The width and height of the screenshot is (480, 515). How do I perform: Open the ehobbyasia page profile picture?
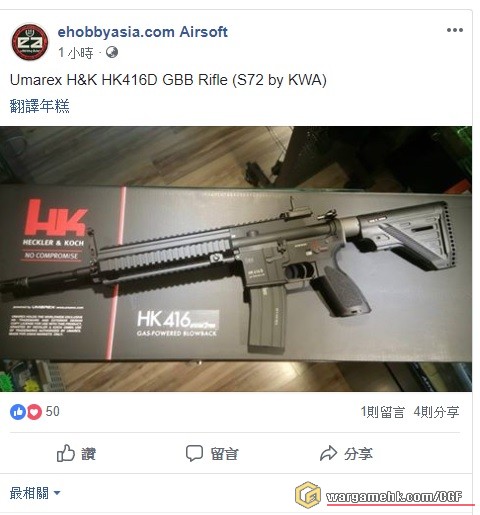[x=30, y=42]
